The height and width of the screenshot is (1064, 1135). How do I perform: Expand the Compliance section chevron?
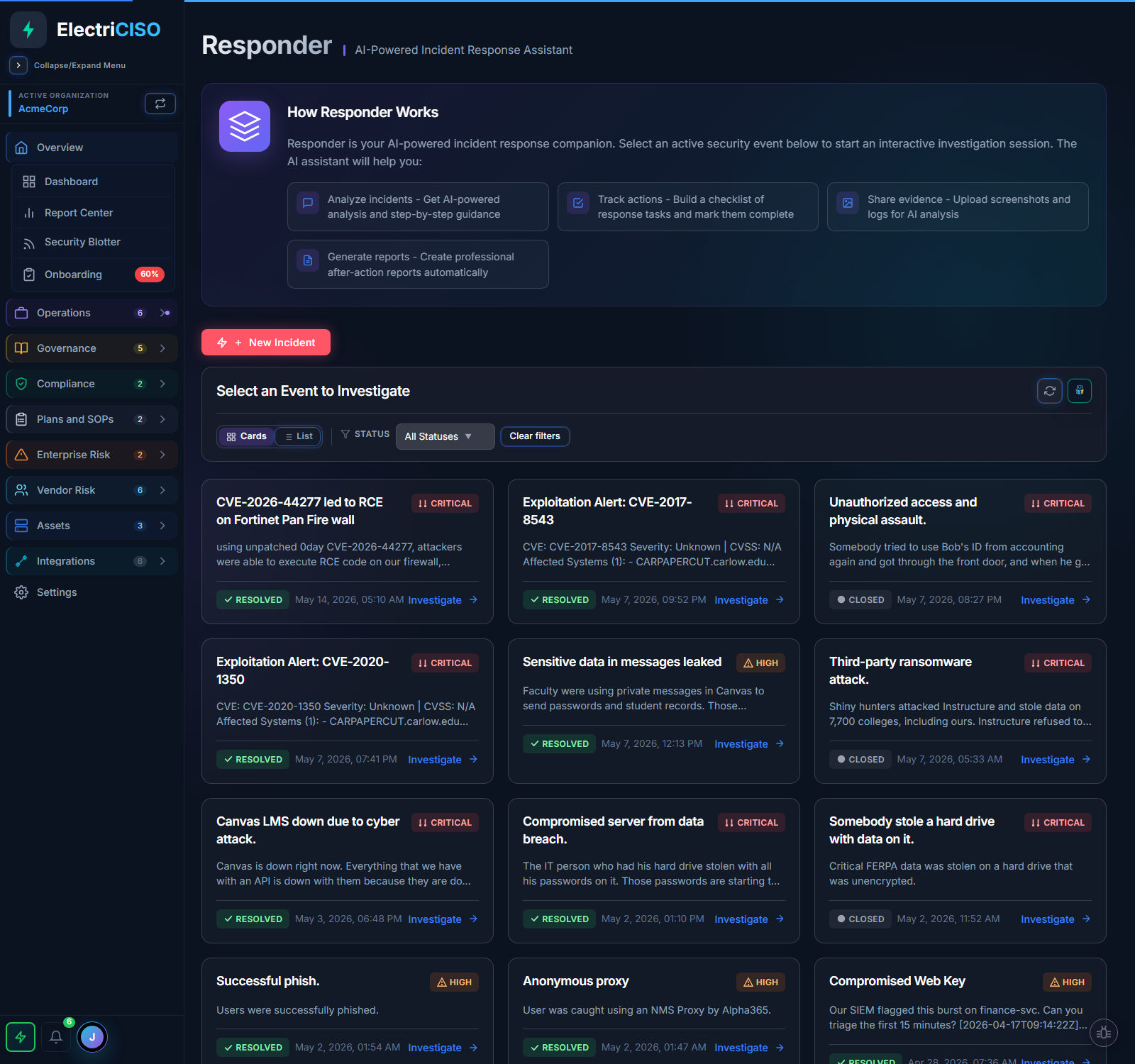[162, 384]
